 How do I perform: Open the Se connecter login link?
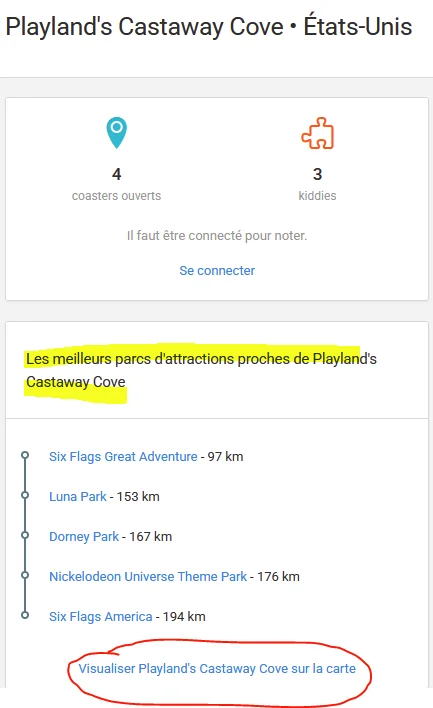click(x=217, y=270)
